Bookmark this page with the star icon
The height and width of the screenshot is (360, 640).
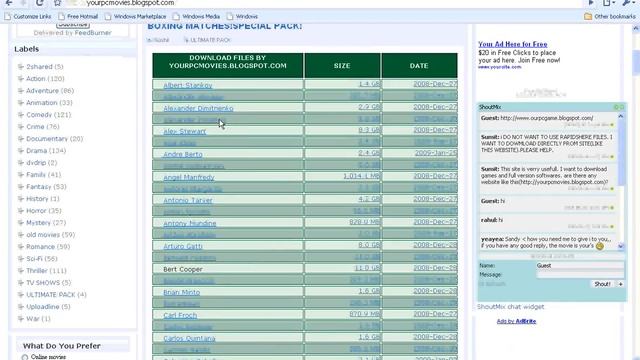[x=58, y=3]
